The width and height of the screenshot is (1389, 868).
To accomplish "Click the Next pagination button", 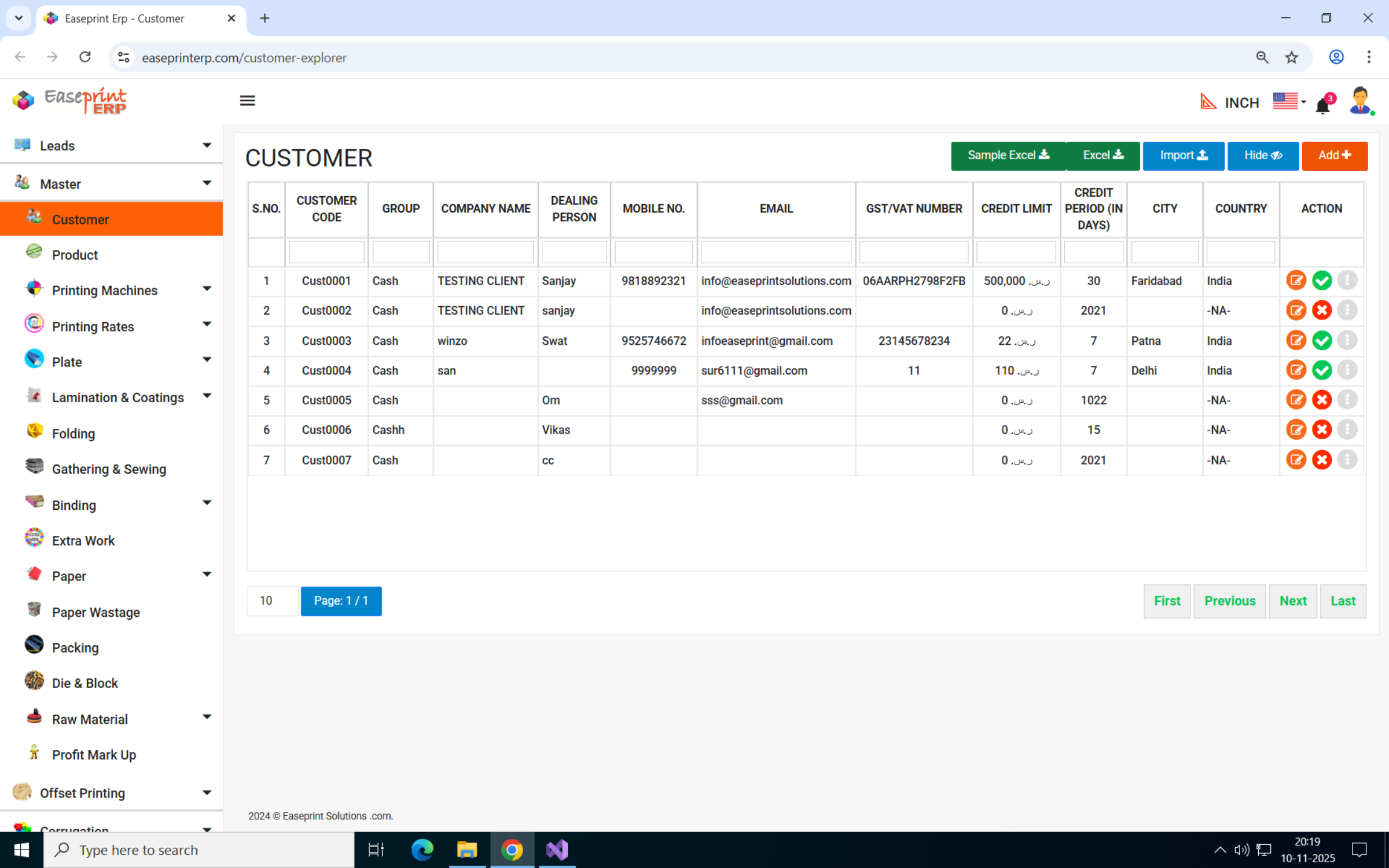I will click(1292, 601).
